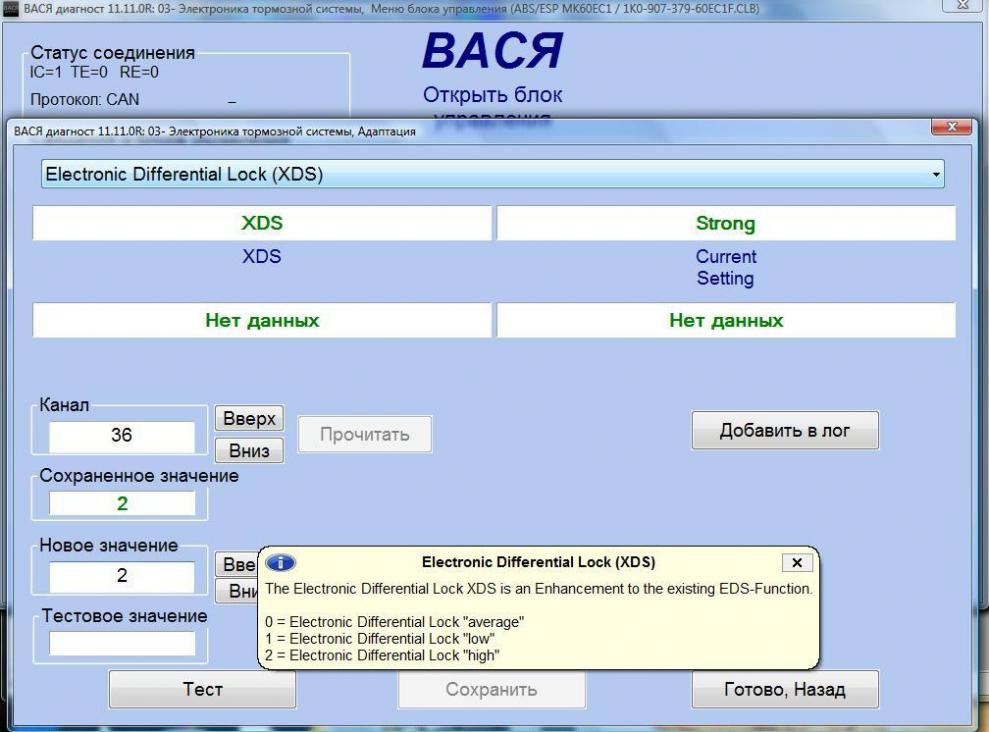
Task: Click the Прочитать button
Action: pyautogui.click(x=365, y=434)
